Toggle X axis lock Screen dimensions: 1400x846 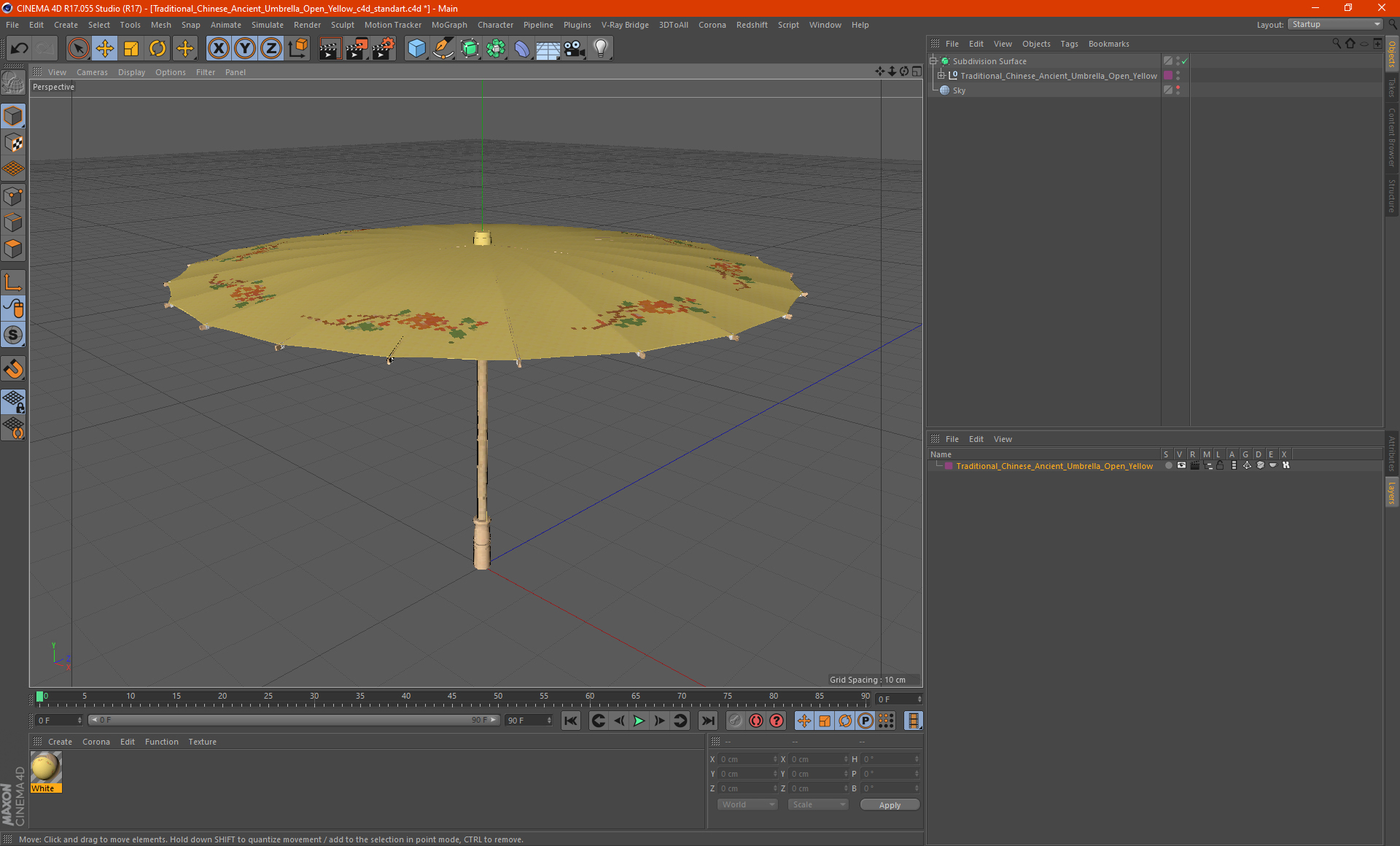pos(218,49)
